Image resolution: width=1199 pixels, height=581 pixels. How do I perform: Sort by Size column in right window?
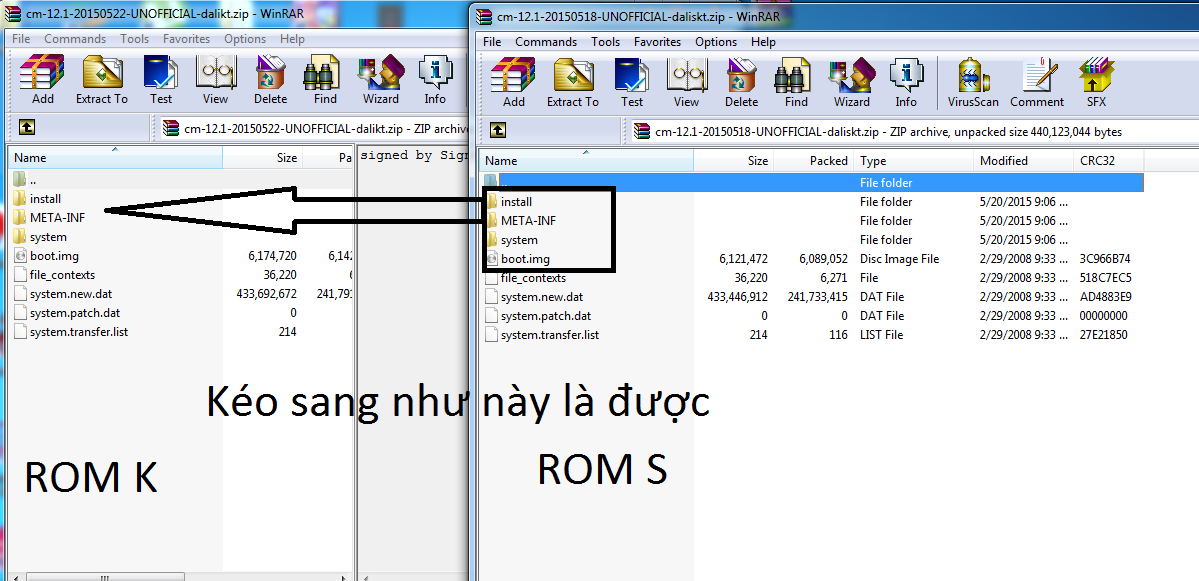pyautogui.click(x=734, y=161)
